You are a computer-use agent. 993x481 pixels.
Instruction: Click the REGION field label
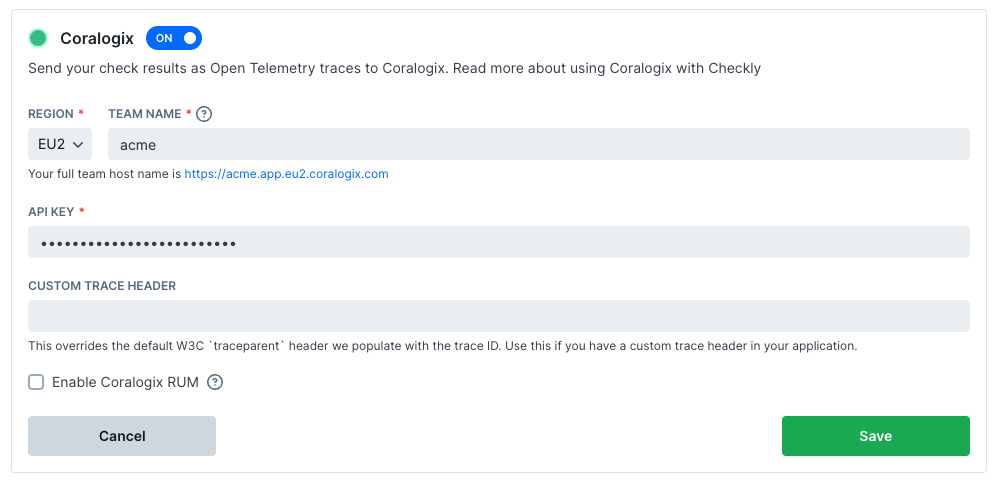(51, 114)
